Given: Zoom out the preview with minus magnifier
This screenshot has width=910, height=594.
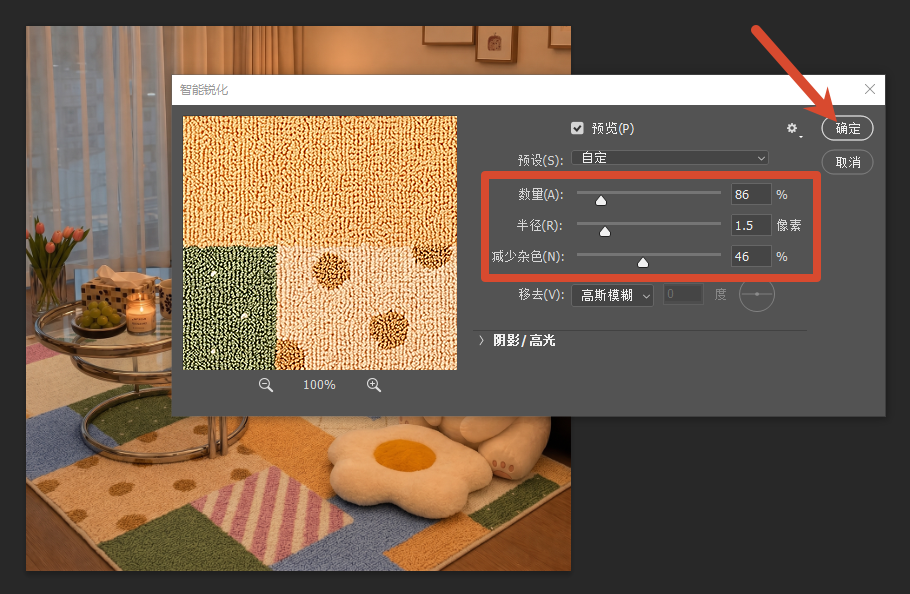Looking at the screenshot, I should click(x=266, y=385).
